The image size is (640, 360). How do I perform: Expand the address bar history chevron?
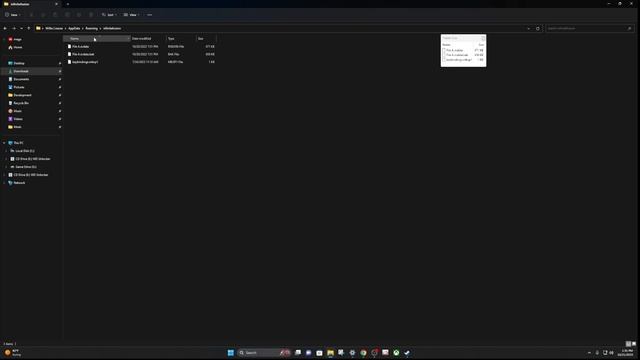point(529,29)
